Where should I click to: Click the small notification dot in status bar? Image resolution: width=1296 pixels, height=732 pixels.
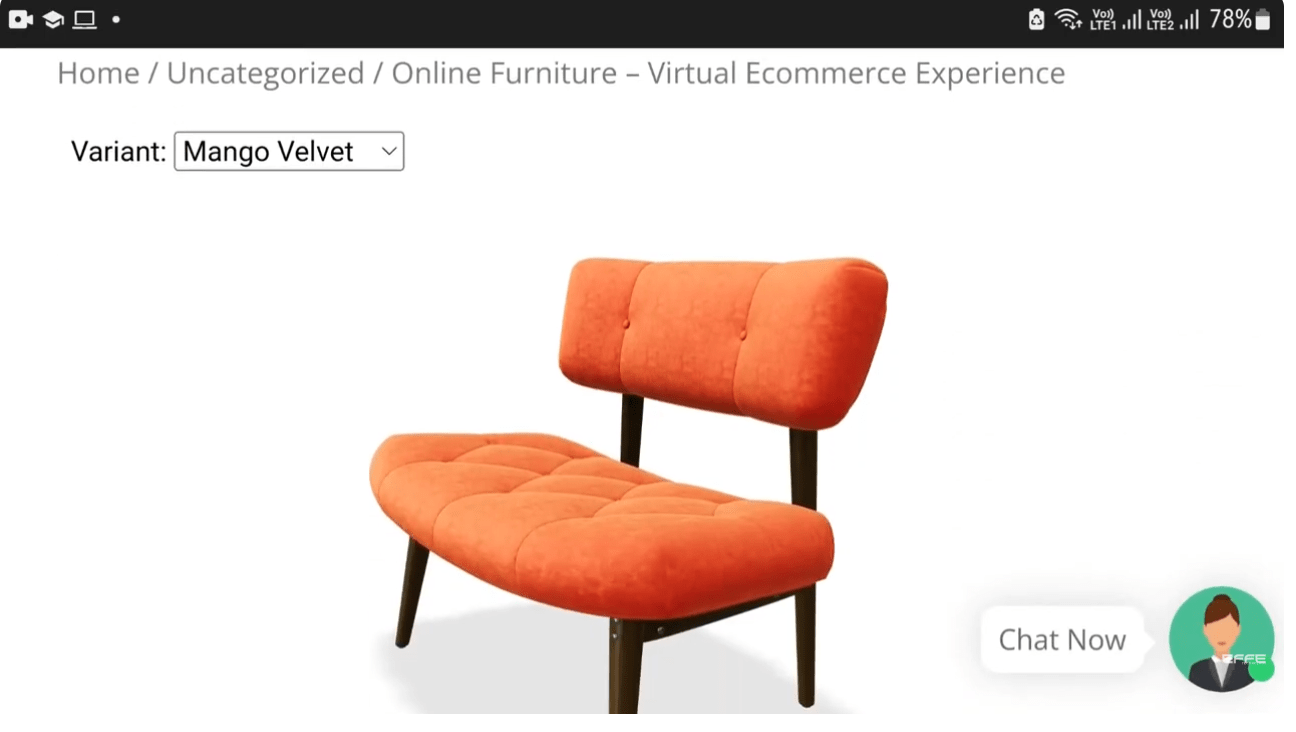click(116, 19)
